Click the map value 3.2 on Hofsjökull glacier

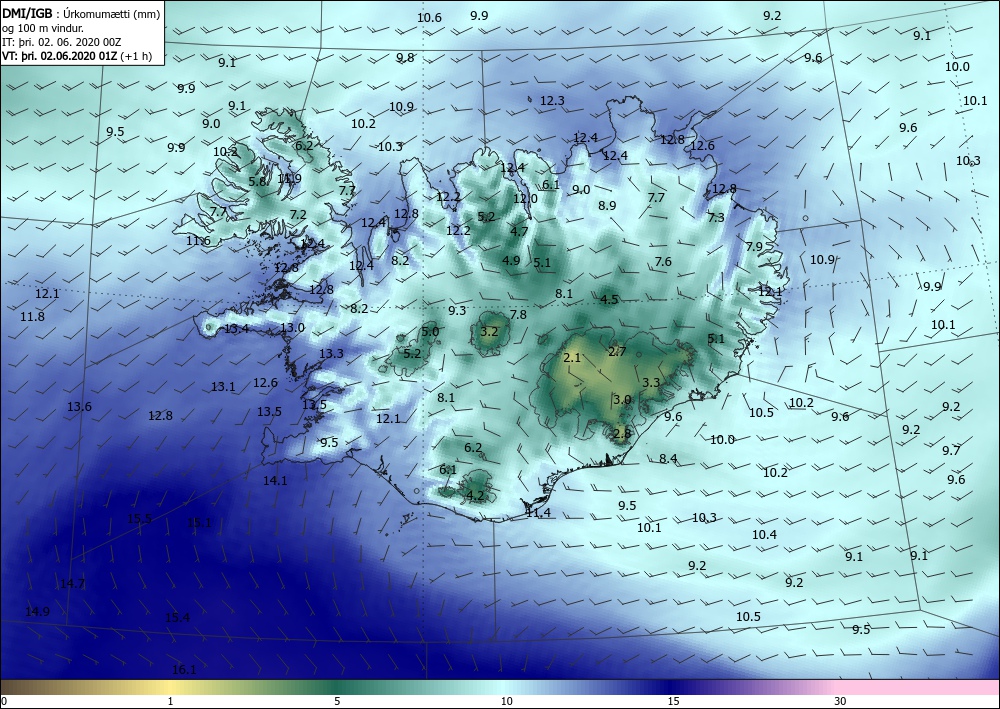489,332
